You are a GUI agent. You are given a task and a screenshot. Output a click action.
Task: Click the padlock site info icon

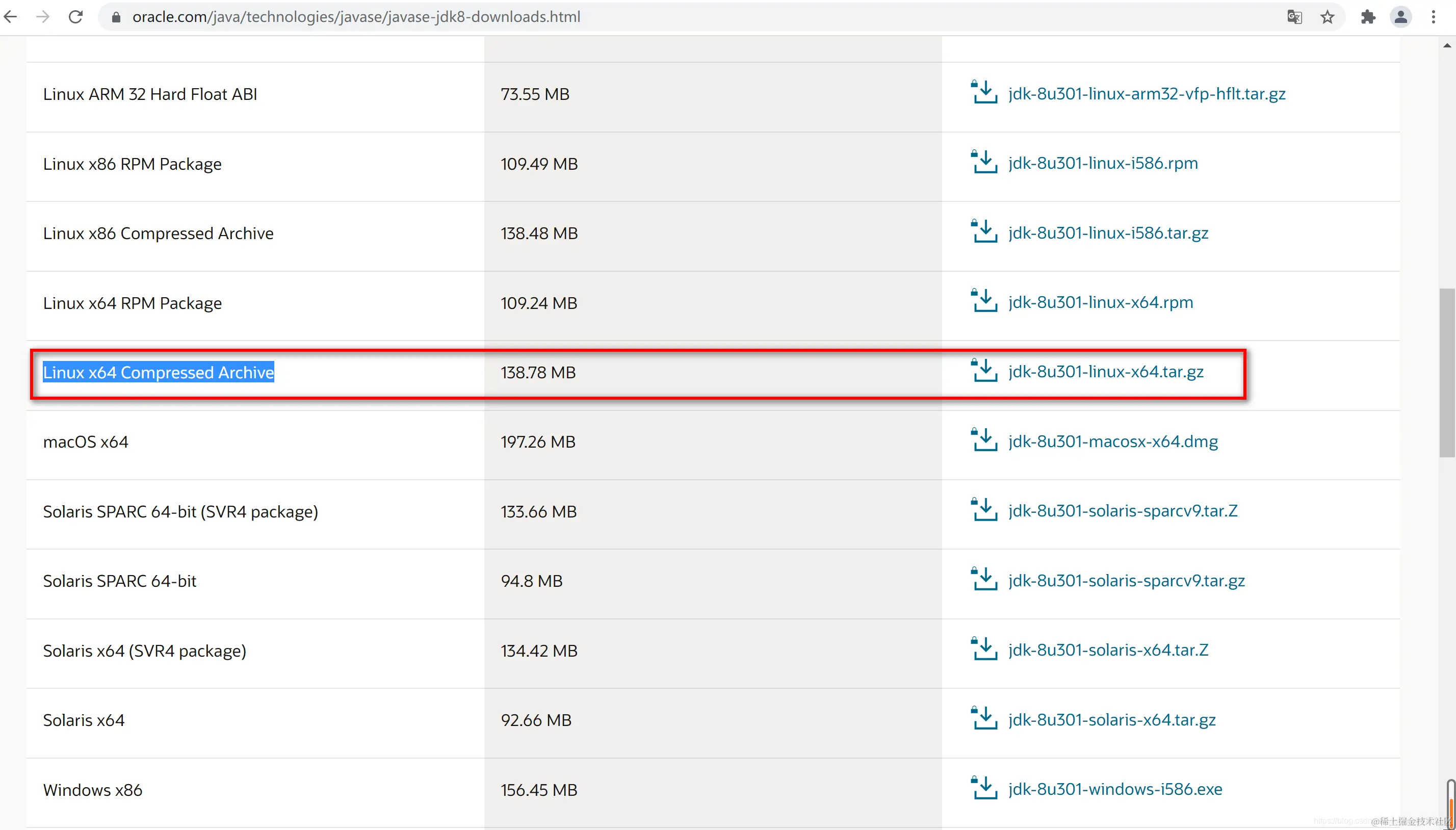pos(116,17)
